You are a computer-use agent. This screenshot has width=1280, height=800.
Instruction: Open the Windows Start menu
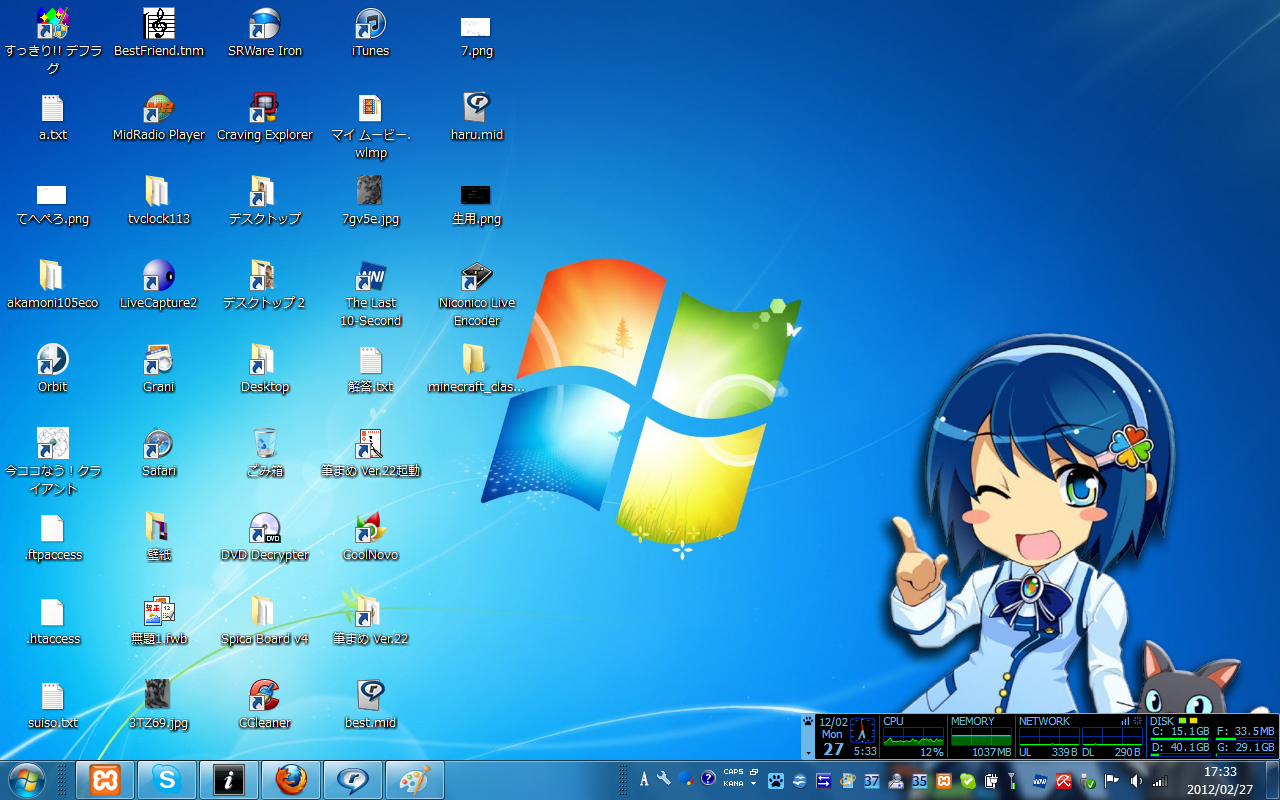(x=27, y=779)
